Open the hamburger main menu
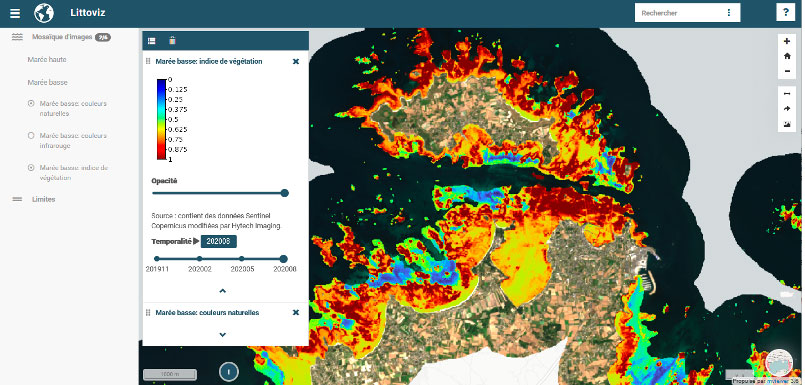This screenshot has height=385, width=805. pyautogui.click(x=15, y=13)
